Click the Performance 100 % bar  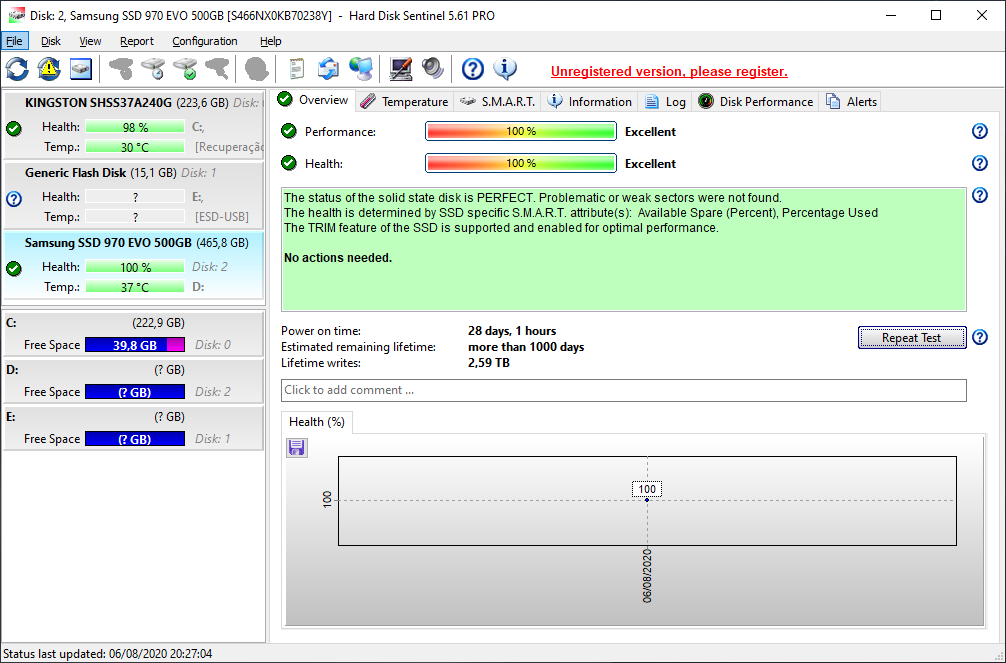(x=521, y=131)
